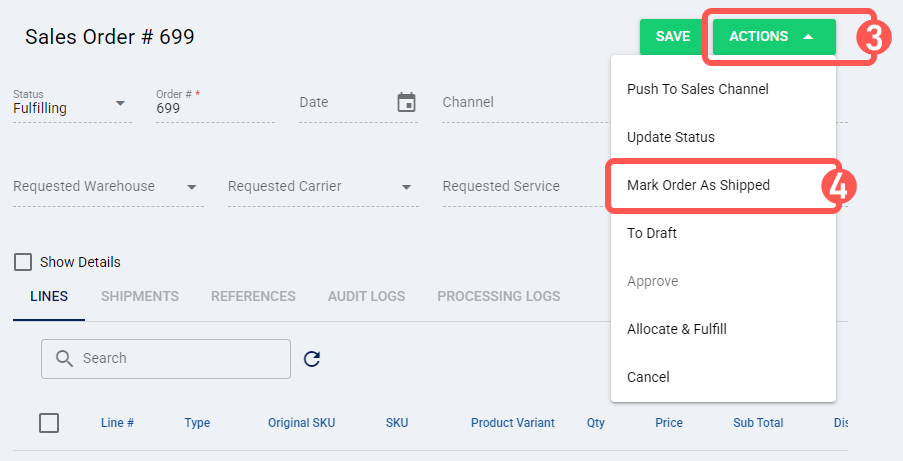
Task: Open the Date calendar picker icon
Action: 407,103
